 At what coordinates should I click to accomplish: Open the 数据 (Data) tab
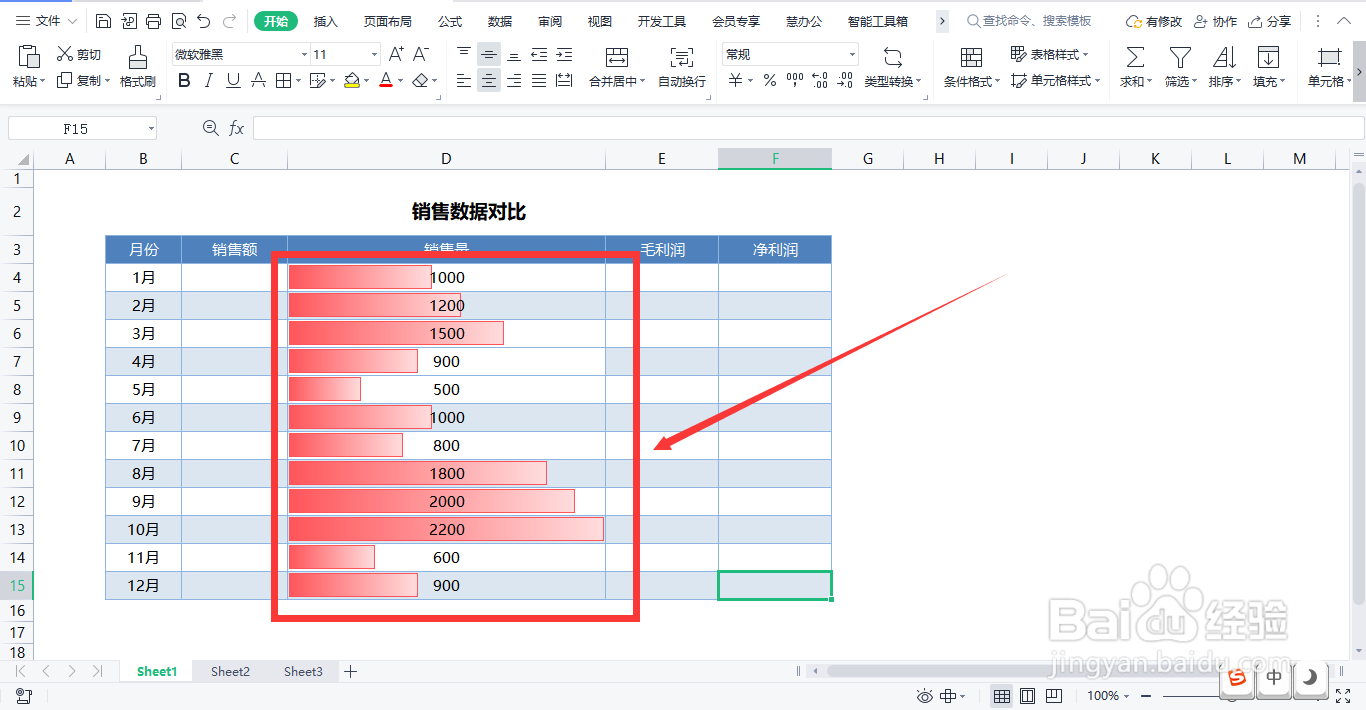[500, 21]
